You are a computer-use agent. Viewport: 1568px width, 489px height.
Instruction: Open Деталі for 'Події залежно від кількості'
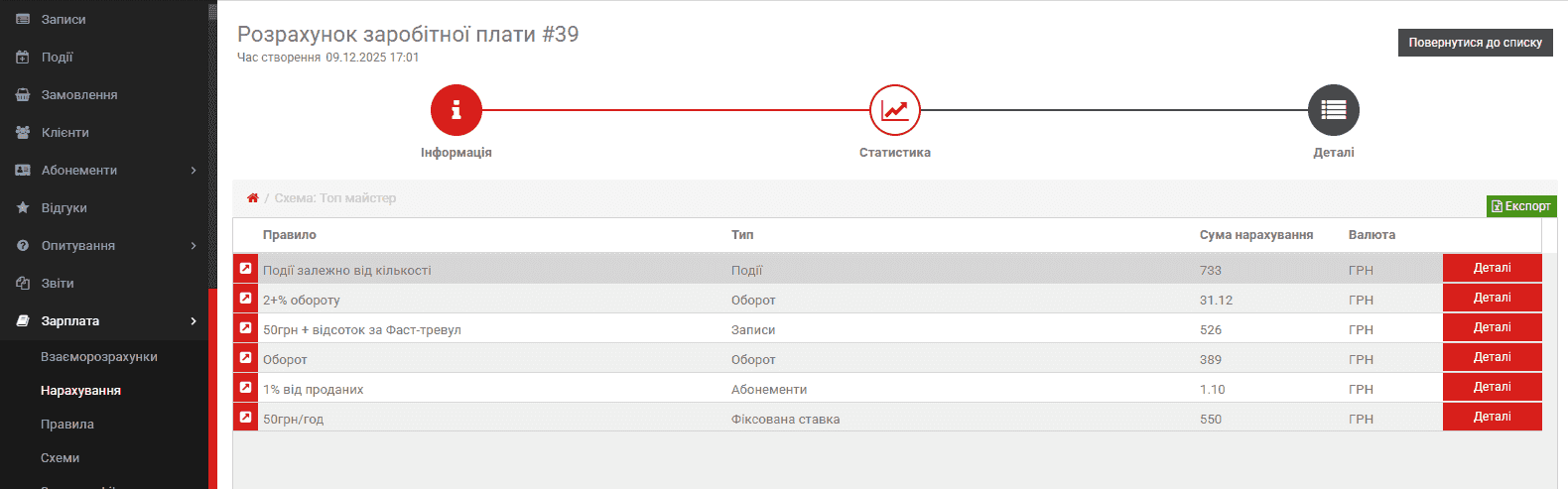(1492, 269)
